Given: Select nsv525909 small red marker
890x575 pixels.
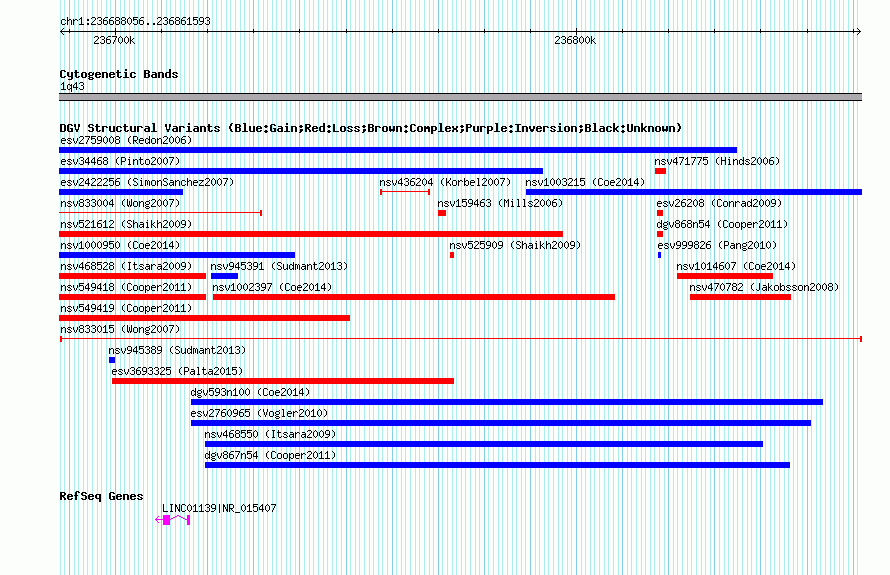Looking at the screenshot, I should (452, 255).
